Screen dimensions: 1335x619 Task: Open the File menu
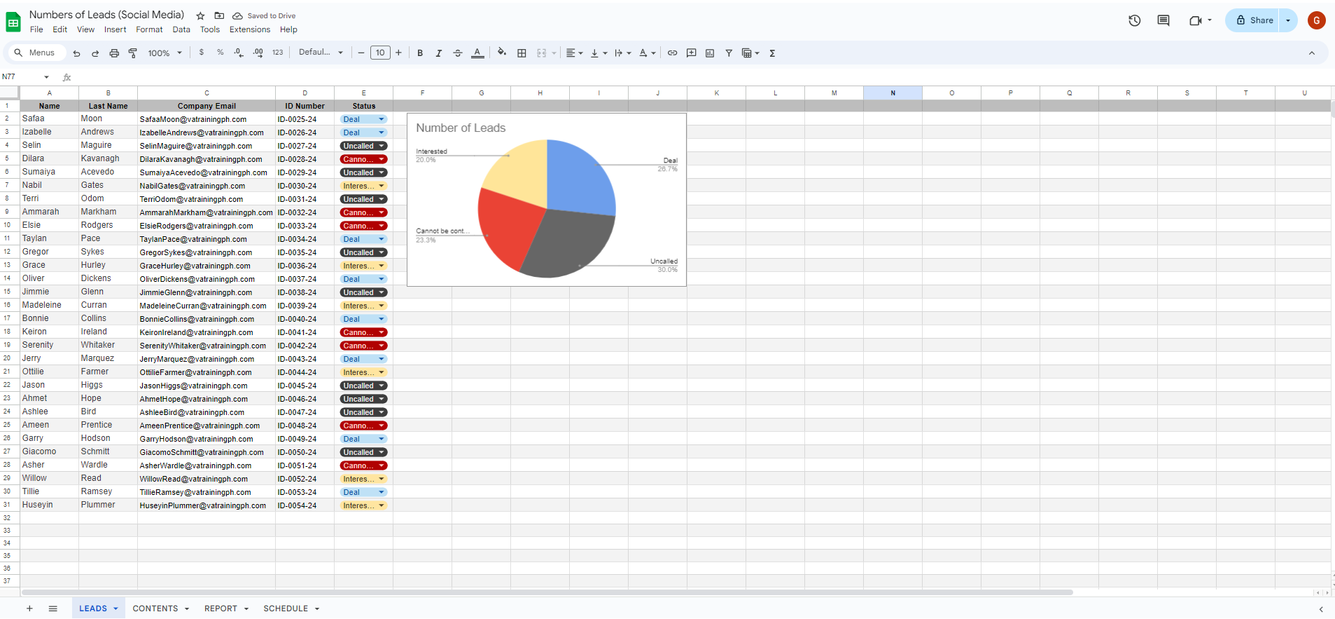click(36, 30)
